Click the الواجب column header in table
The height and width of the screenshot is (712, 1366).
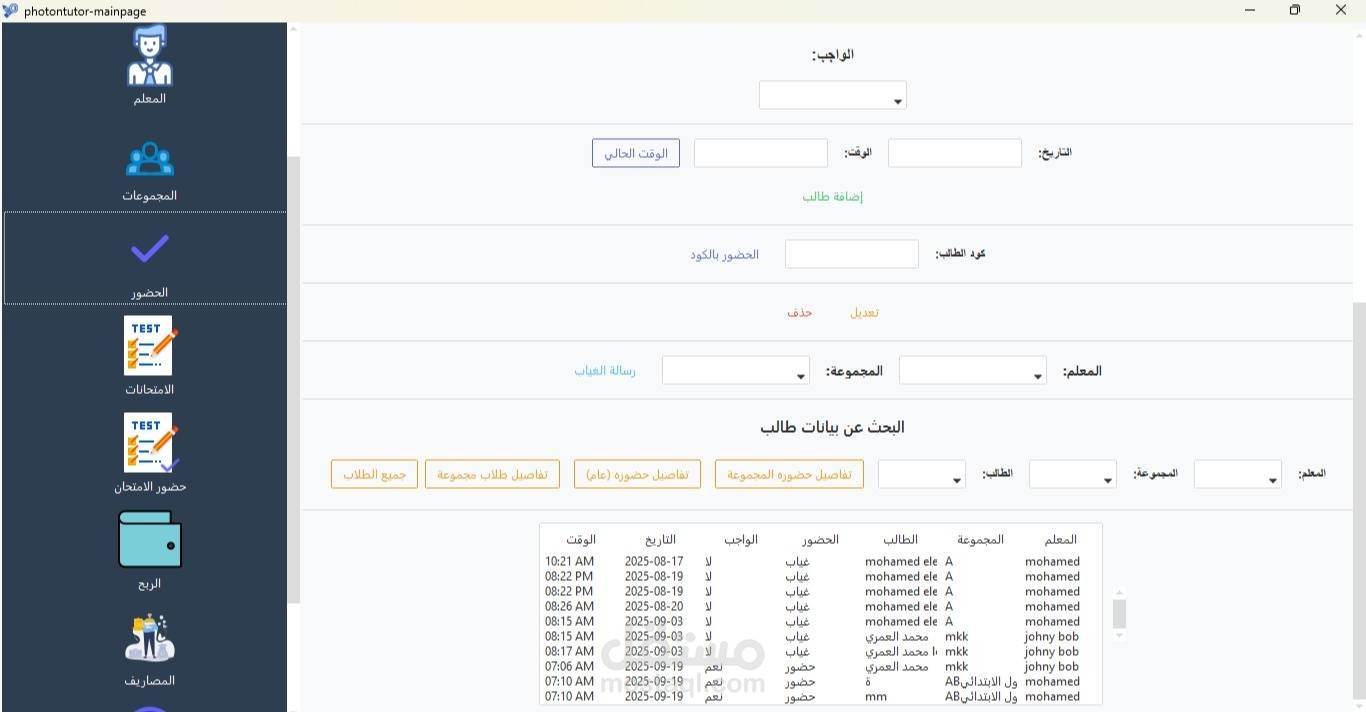coord(741,539)
